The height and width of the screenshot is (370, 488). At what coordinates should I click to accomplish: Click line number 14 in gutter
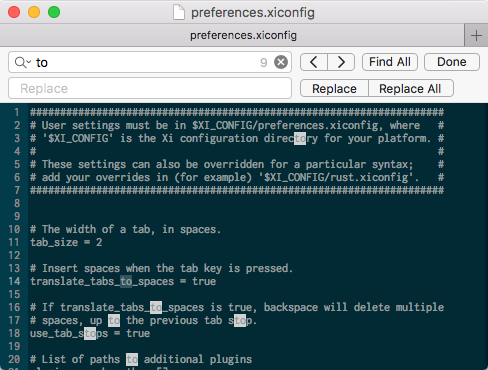click(14, 281)
